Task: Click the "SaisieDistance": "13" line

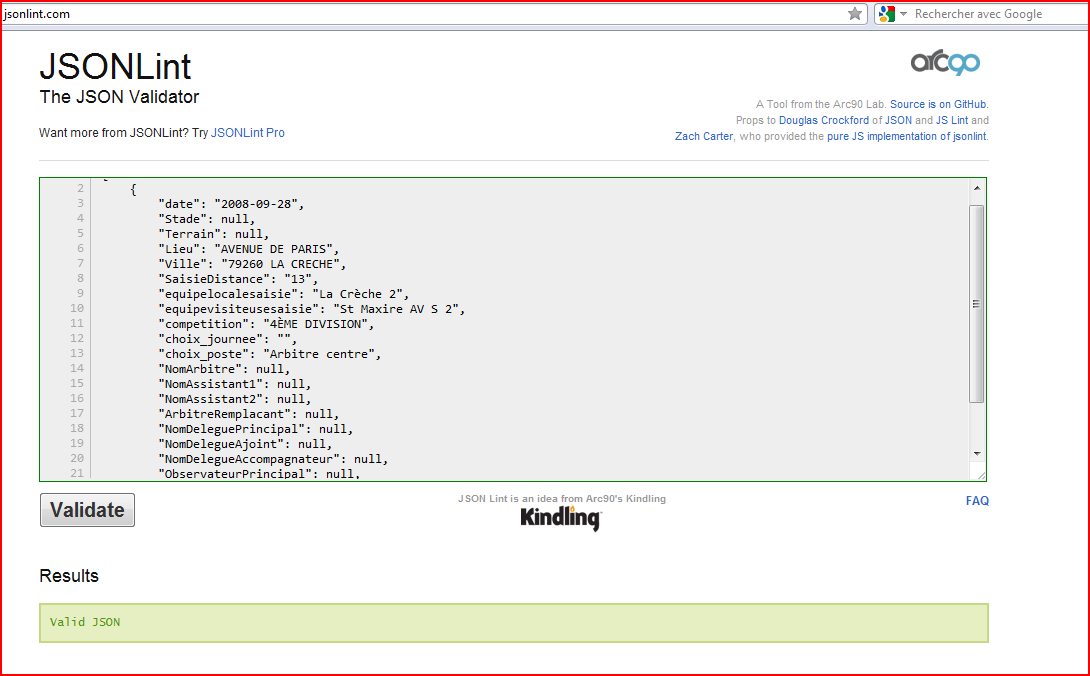Action: click(x=238, y=279)
